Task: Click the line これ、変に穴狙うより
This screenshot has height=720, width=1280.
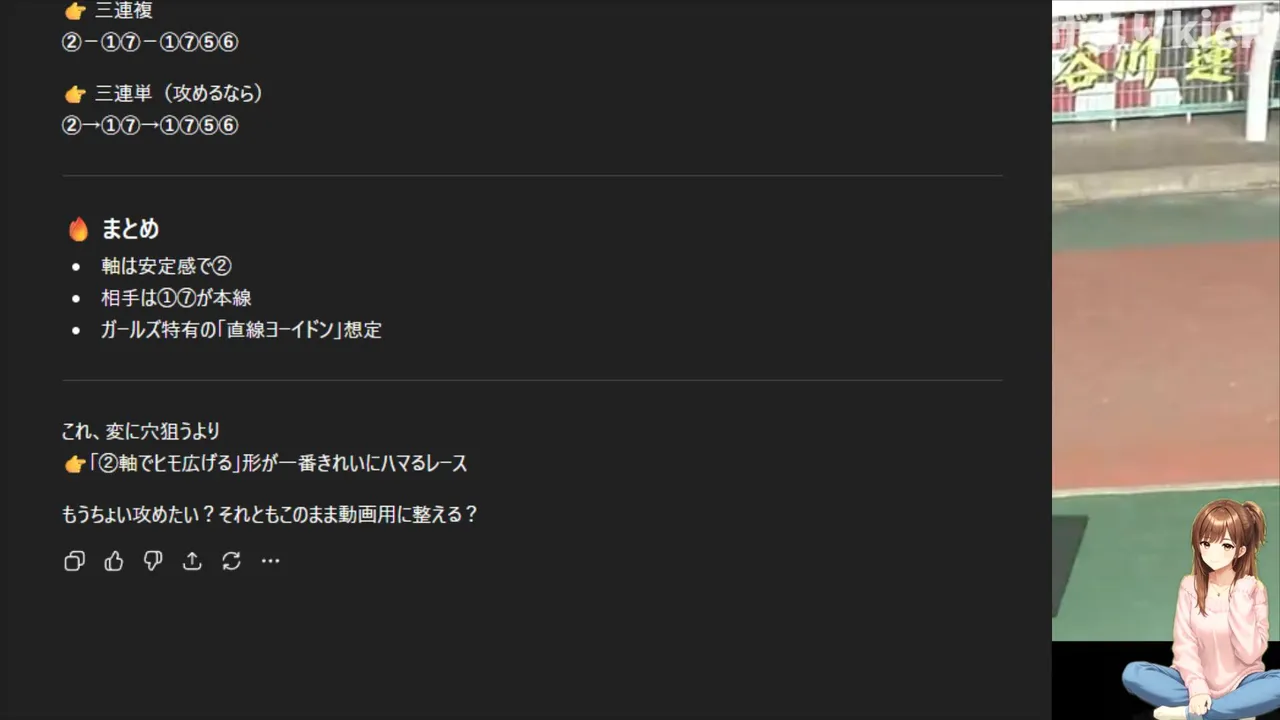Action: (x=141, y=432)
